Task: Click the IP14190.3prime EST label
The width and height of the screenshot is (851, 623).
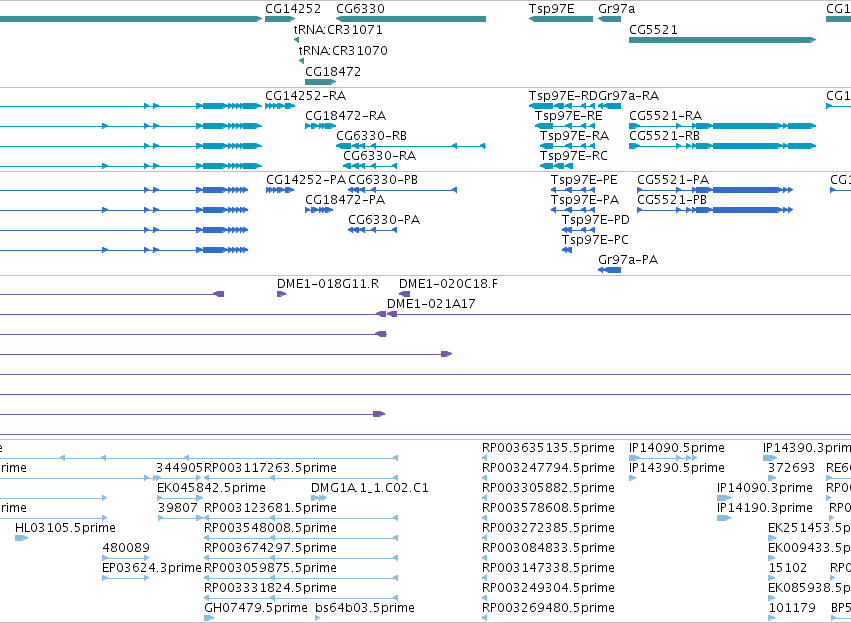Action: point(765,508)
